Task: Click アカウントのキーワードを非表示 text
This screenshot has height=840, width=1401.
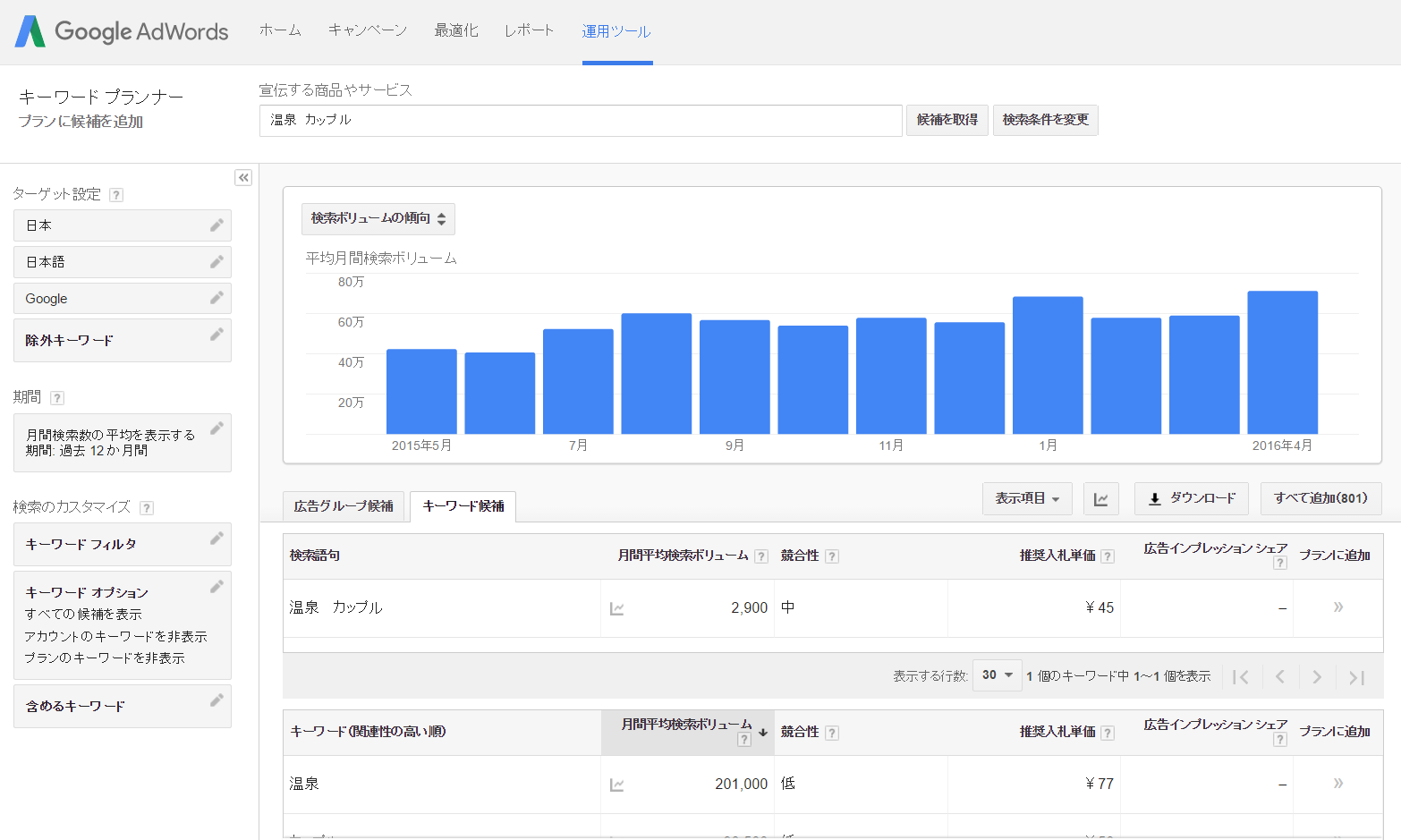Action: click(x=115, y=636)
